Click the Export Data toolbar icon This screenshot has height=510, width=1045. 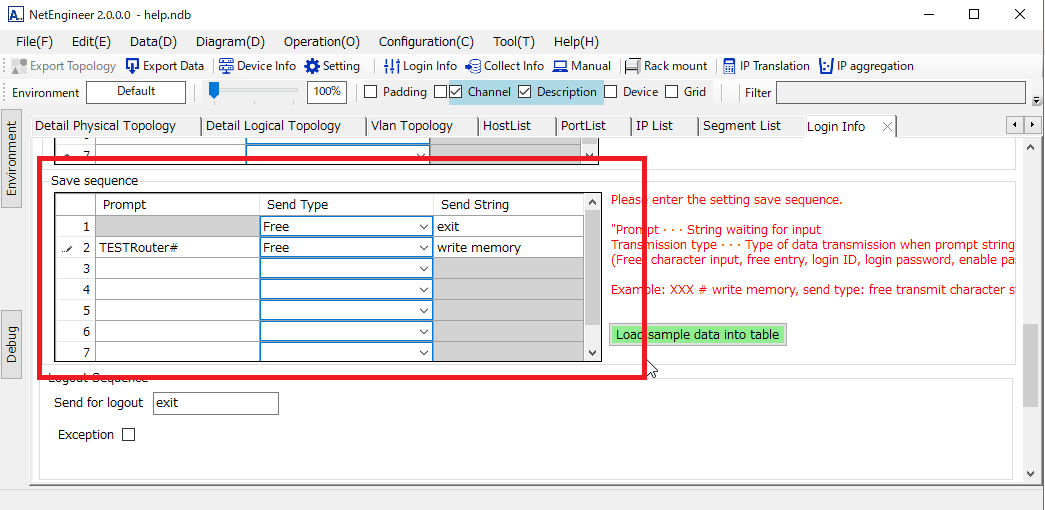click(133, 66)
